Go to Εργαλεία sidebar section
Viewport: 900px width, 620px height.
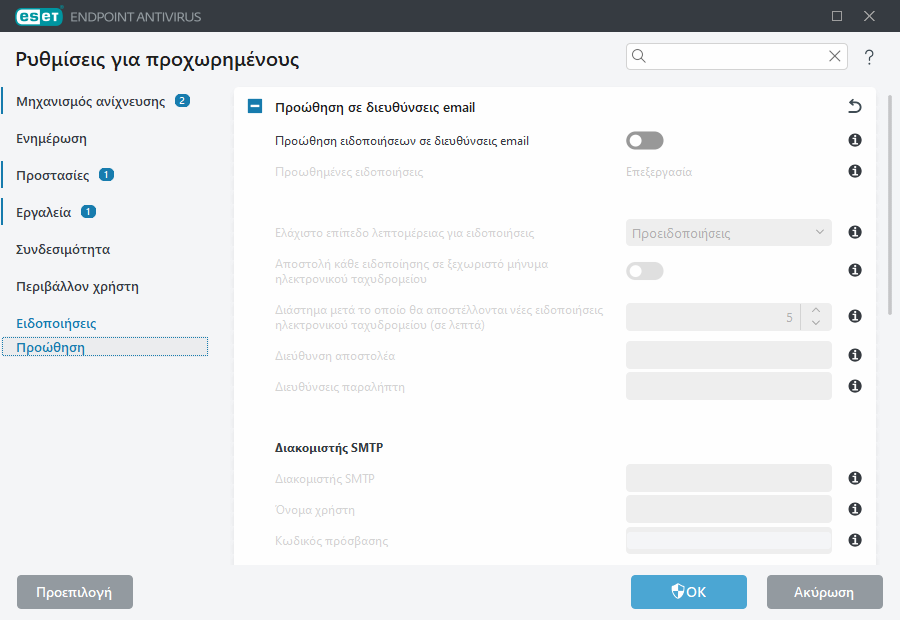click(x=44, y=212)
